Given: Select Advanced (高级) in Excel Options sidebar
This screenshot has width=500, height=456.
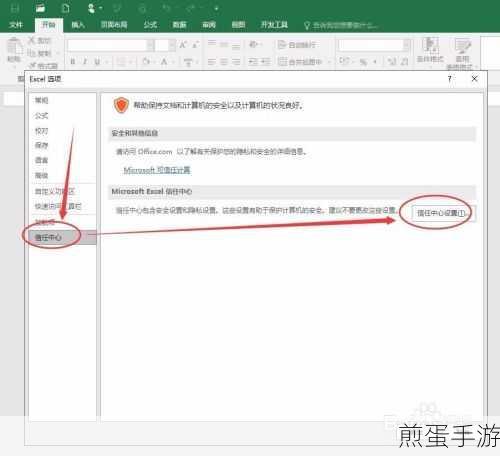Looking at the screenshot, I should click(42, 175).
